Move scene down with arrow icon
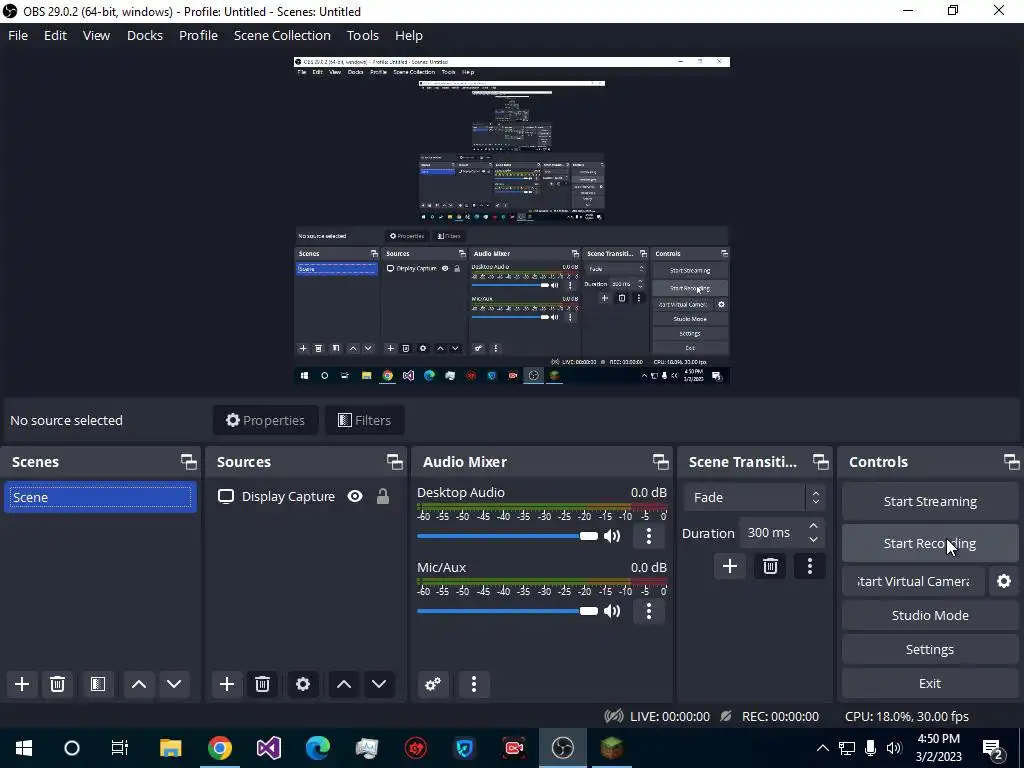1024x768 pixels. pos(174,684)
